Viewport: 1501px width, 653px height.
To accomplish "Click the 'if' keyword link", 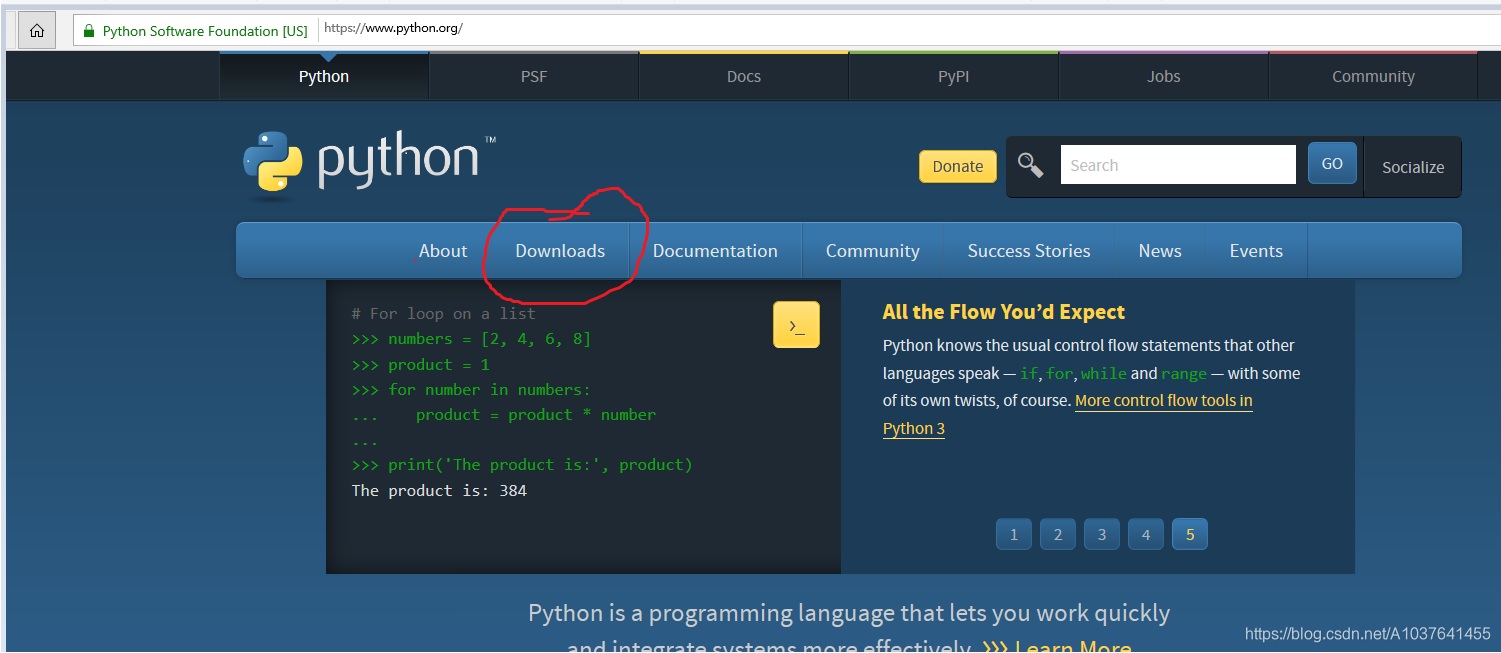I will point(1028,374).
